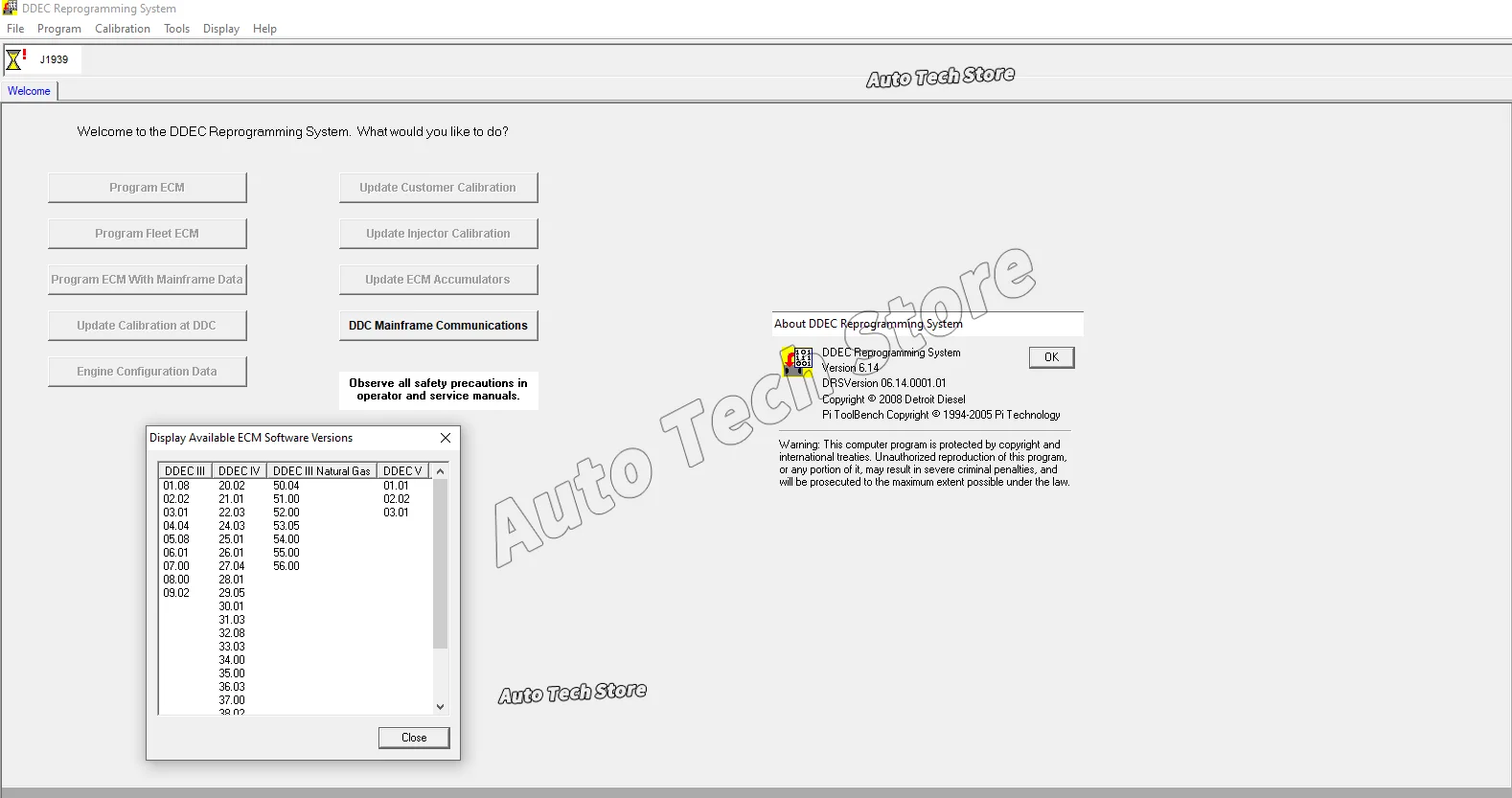Select DDEC IV version 20.02
The width and height of the screenshot is (1512, 798).
click(x=232, y=486)
